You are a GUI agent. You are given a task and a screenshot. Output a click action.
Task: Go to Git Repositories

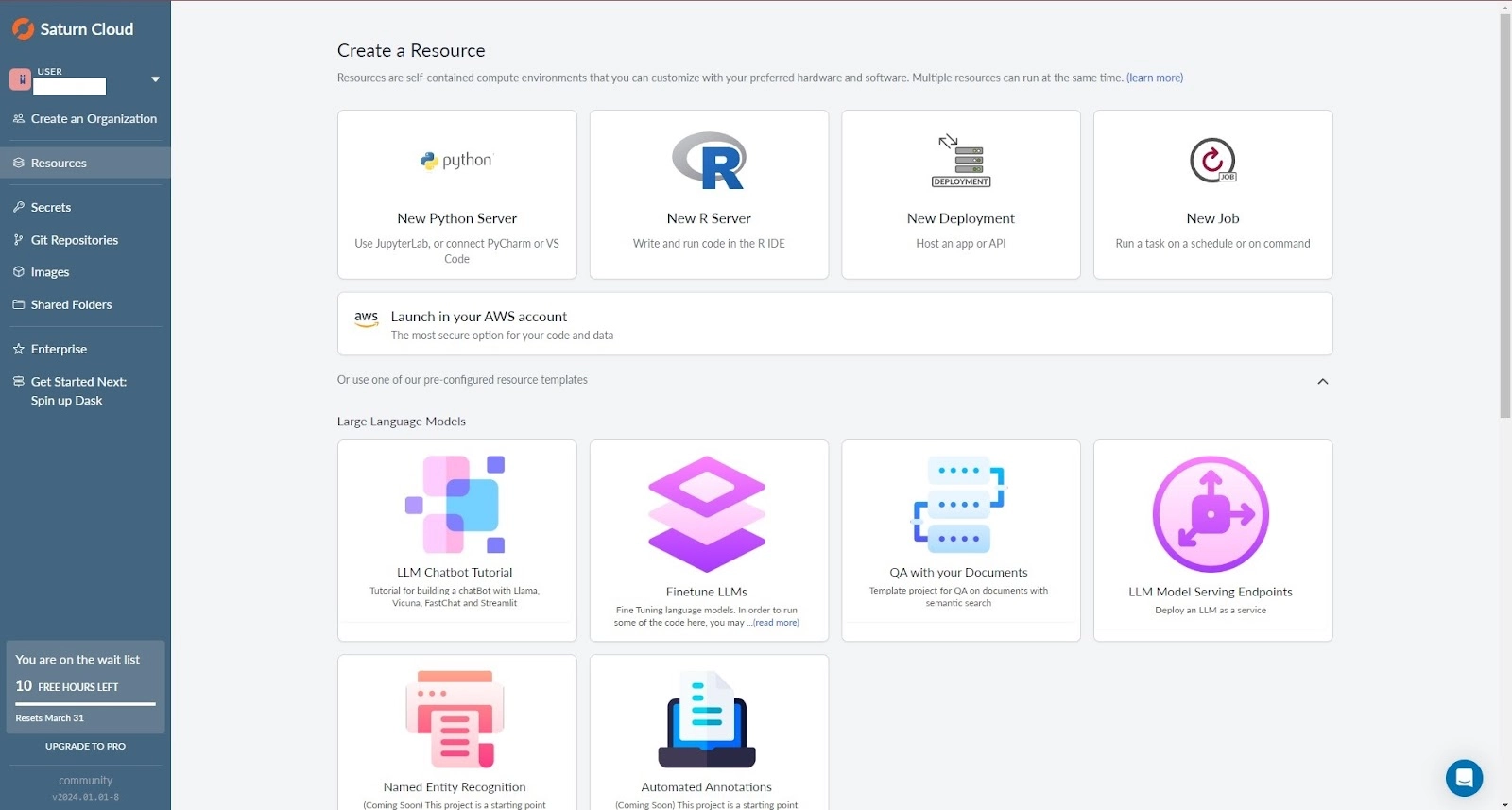coord(75,240)
